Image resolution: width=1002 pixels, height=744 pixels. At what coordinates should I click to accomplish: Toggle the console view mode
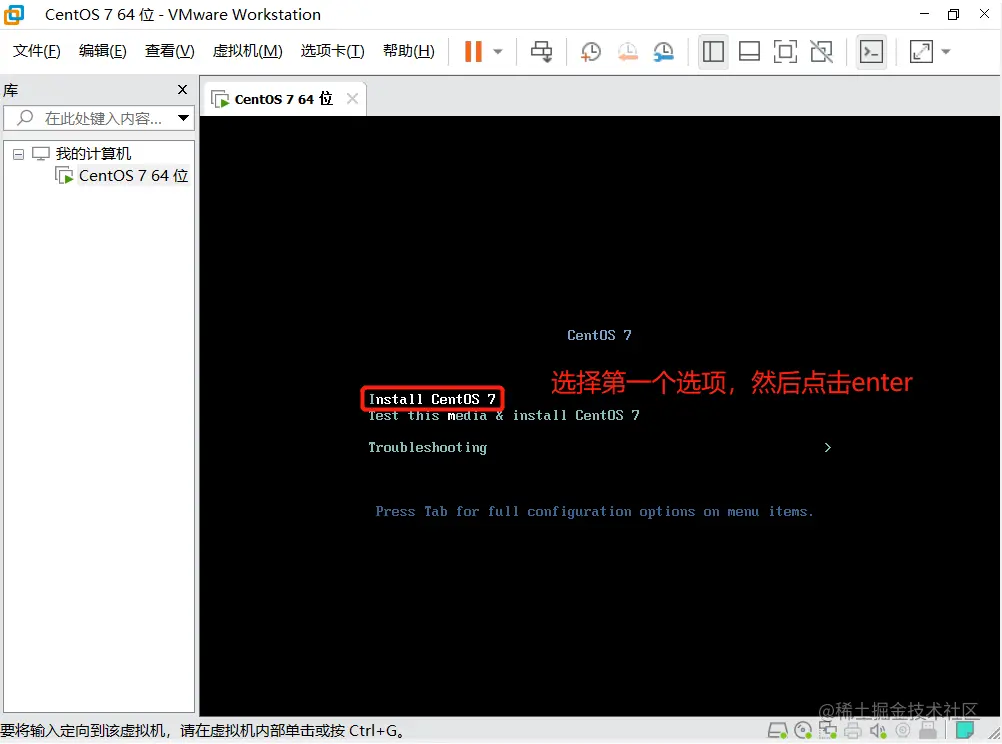(x=871, y=51)
